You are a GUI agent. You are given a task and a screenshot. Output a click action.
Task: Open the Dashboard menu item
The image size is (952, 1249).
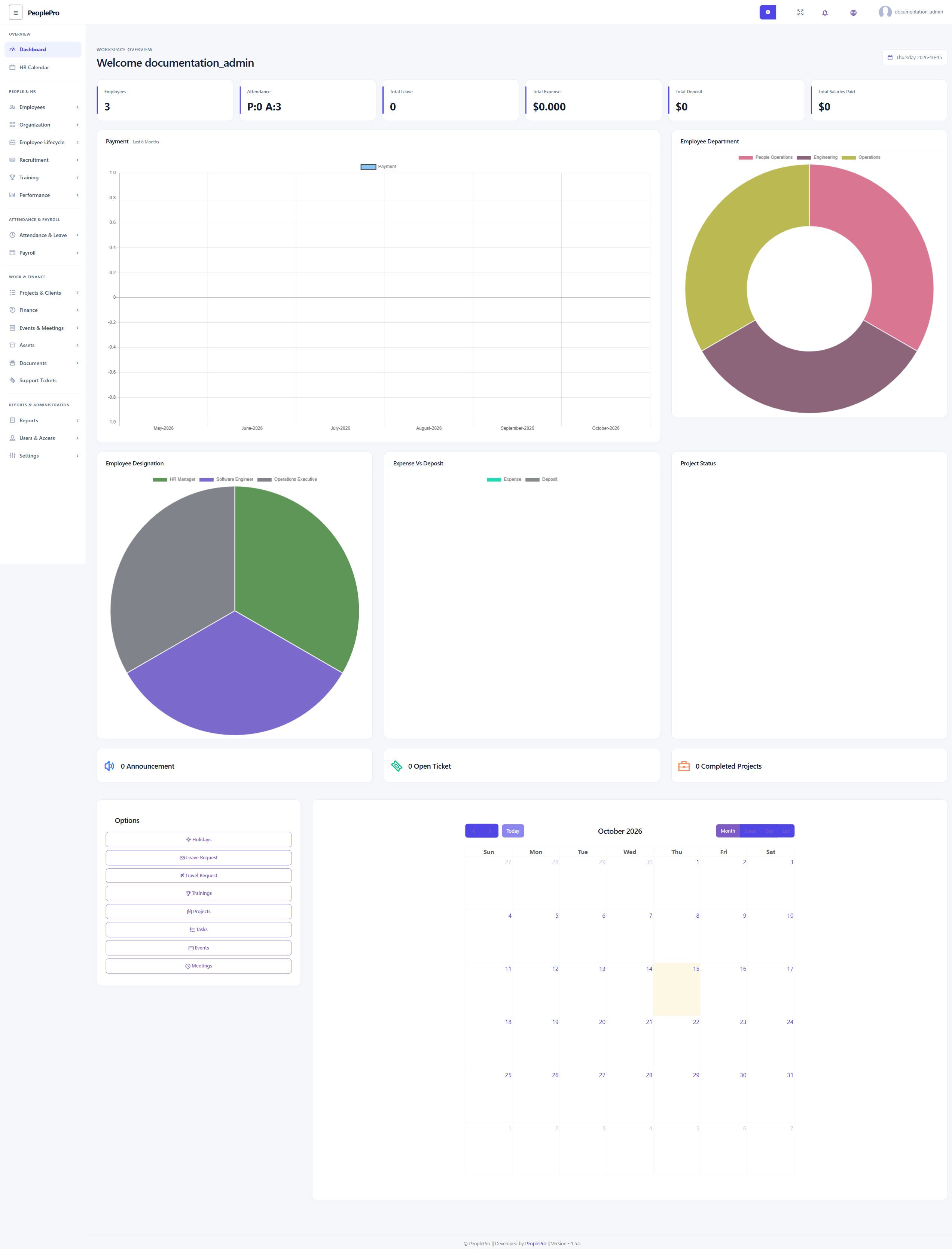pyautogui.click(x=43, y=49)
